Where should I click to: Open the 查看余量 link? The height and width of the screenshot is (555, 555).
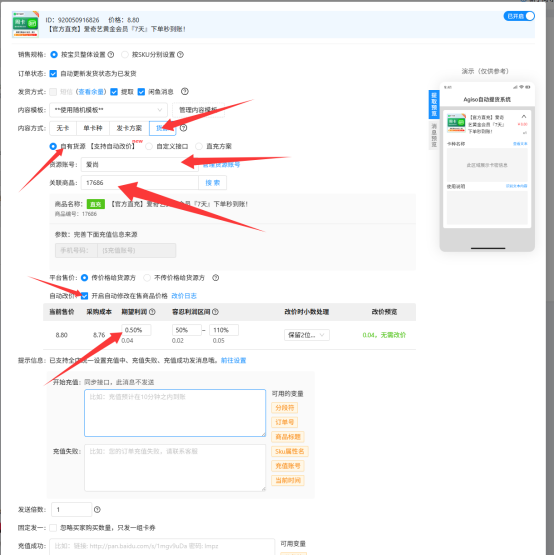91,92
